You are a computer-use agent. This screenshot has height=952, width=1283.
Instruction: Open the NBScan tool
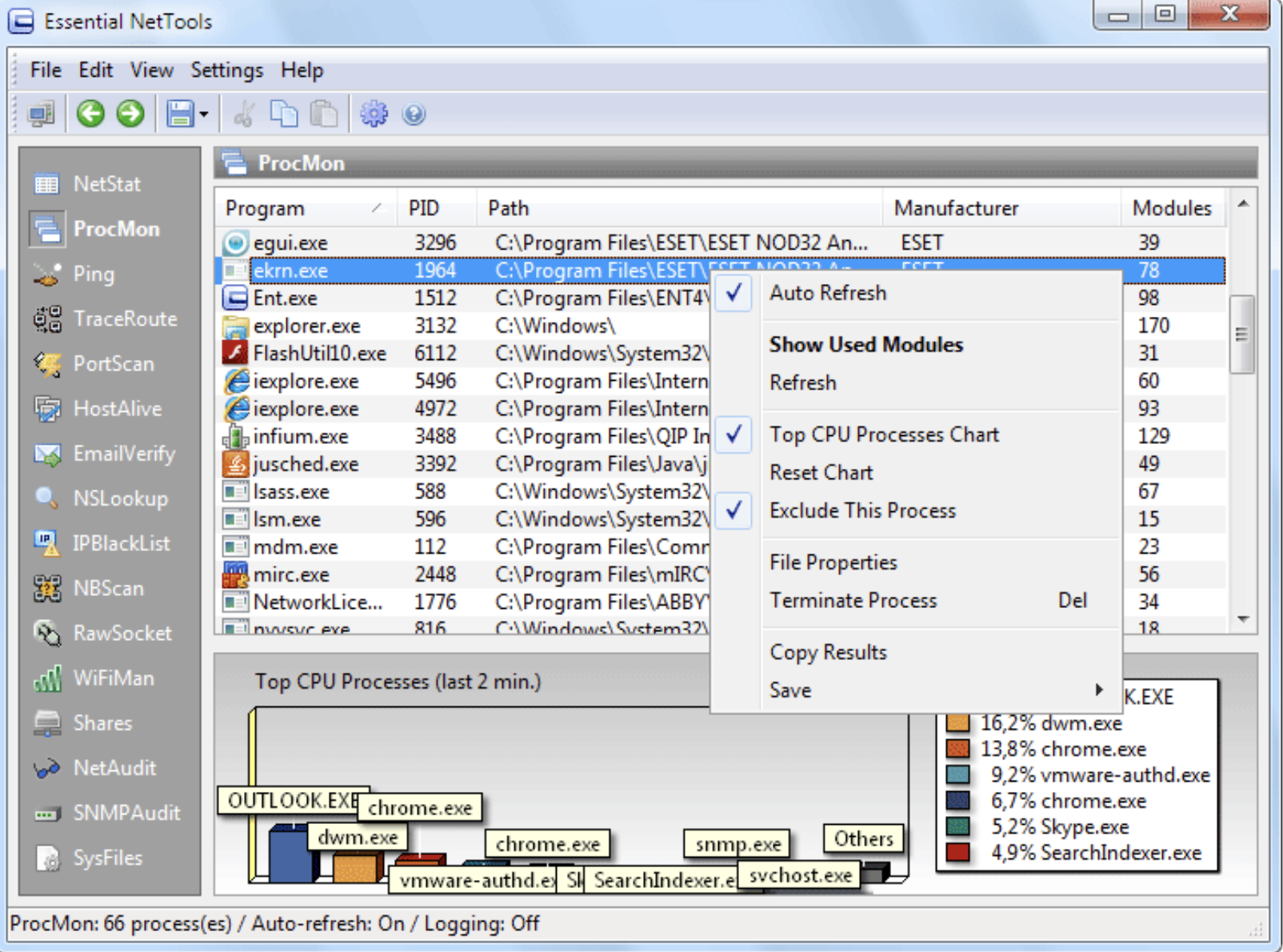pos(89,588)
